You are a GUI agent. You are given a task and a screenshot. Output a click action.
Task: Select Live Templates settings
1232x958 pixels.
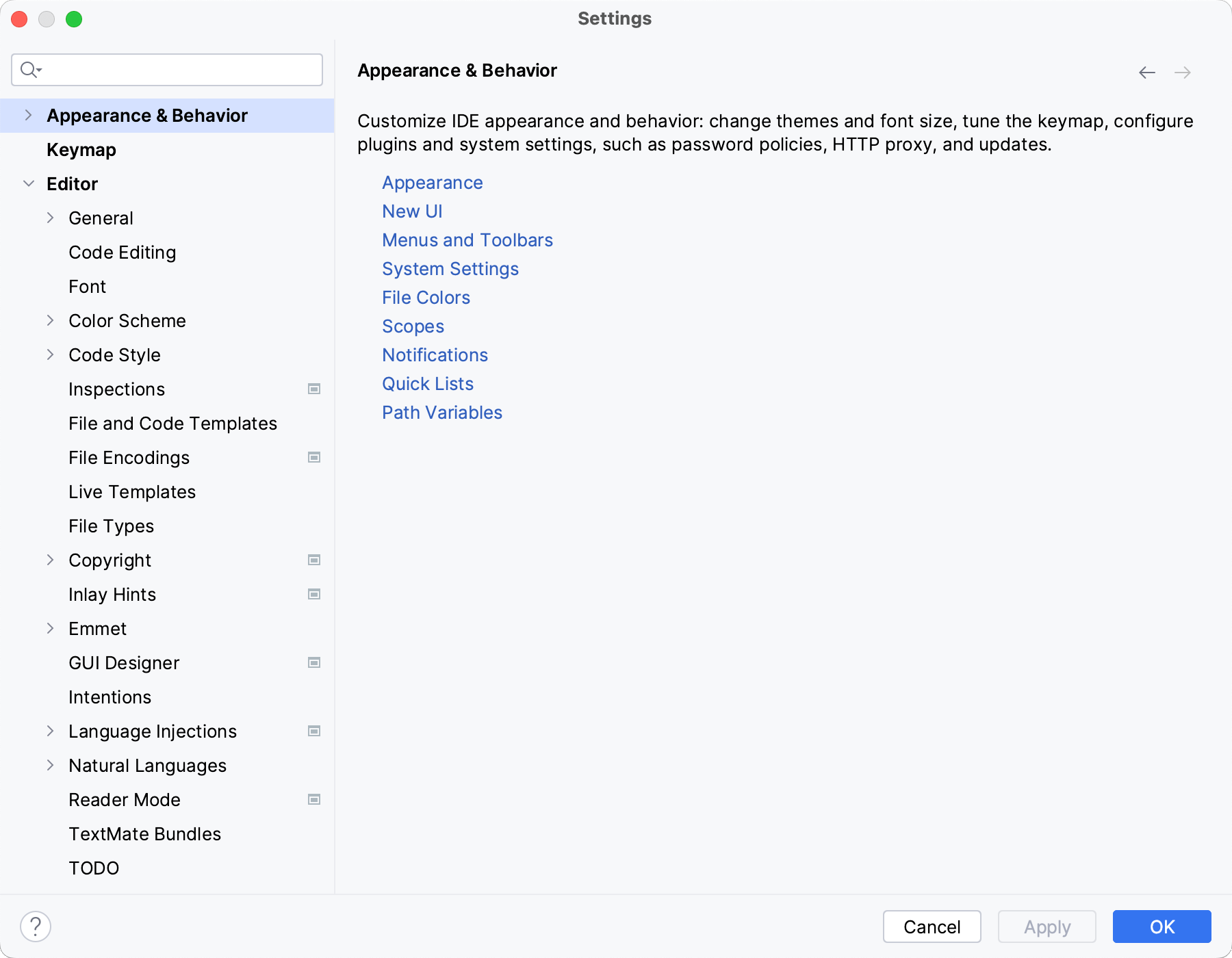pos(167,492)
